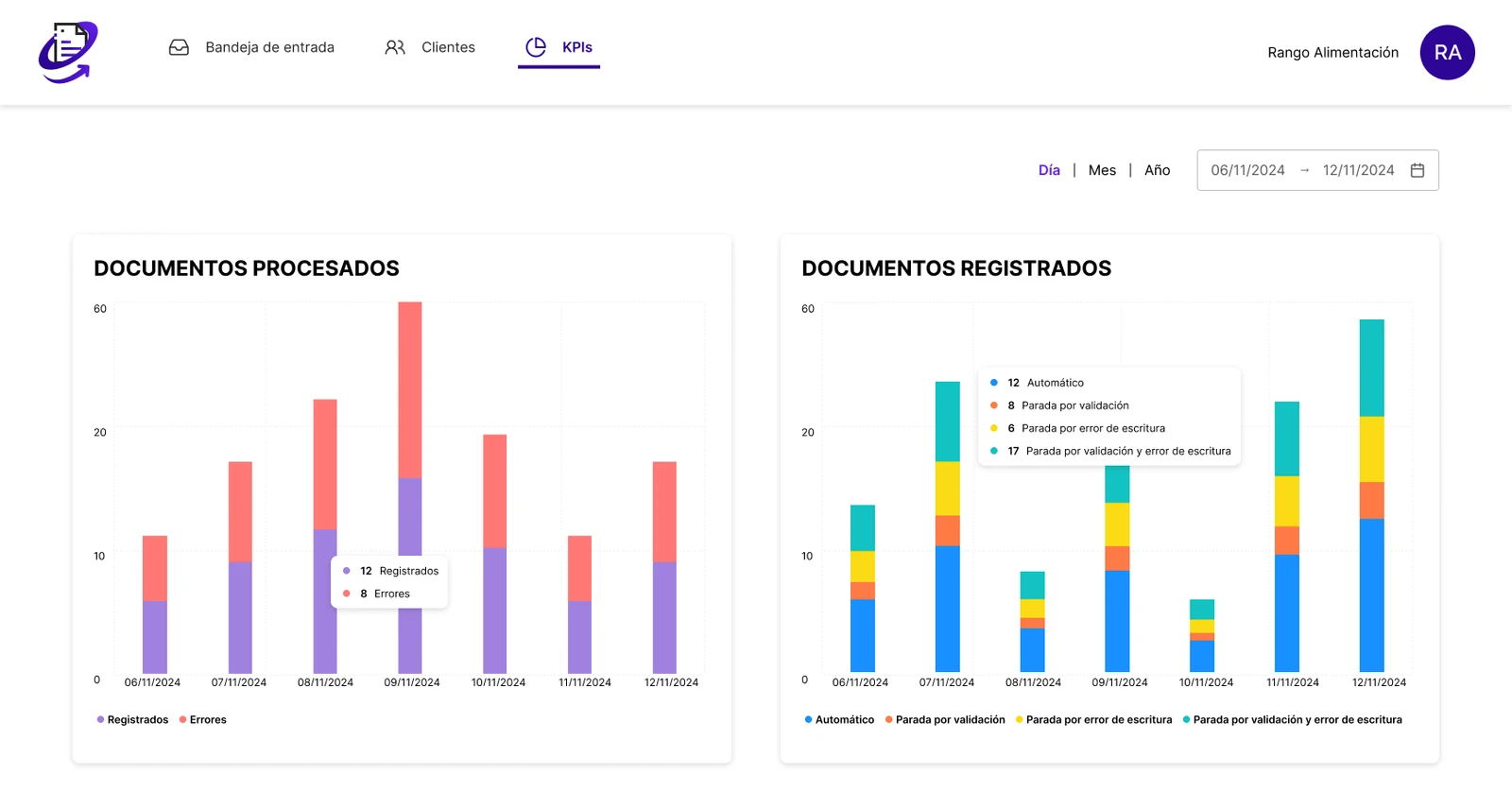Click the RA user avatar
This screenshot has width=1512, height=792.
tap(1447, 53)
